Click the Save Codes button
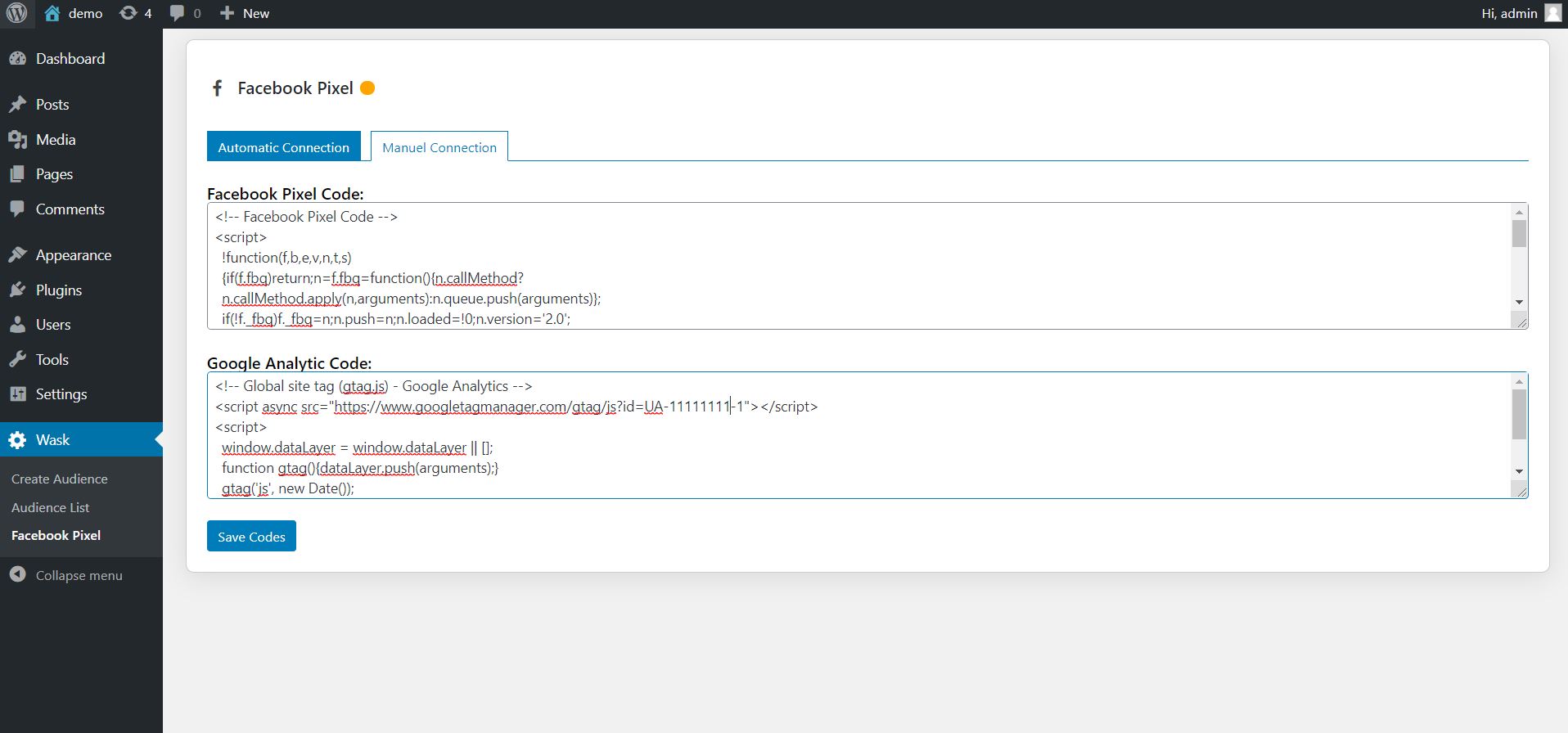 pos(251,536)
